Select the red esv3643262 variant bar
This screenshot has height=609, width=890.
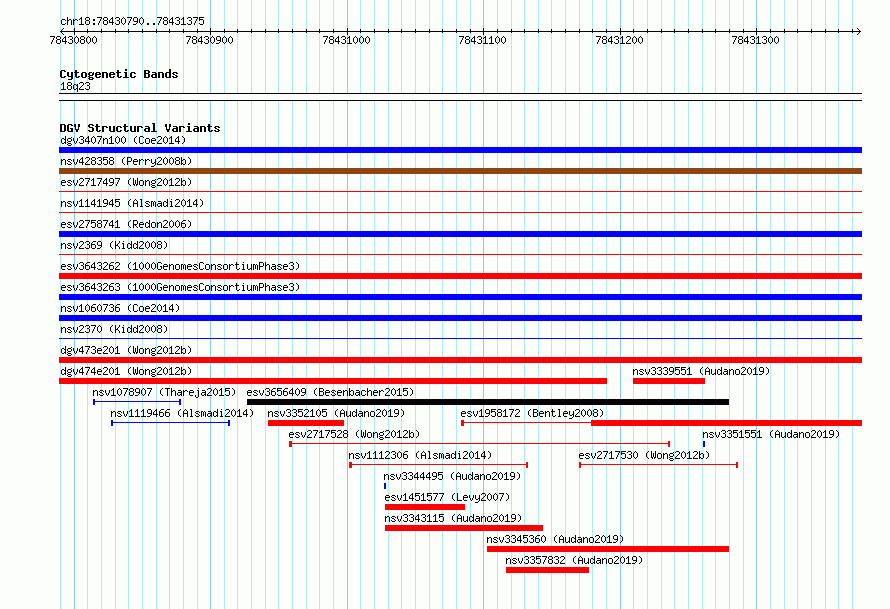click(460, 276)
